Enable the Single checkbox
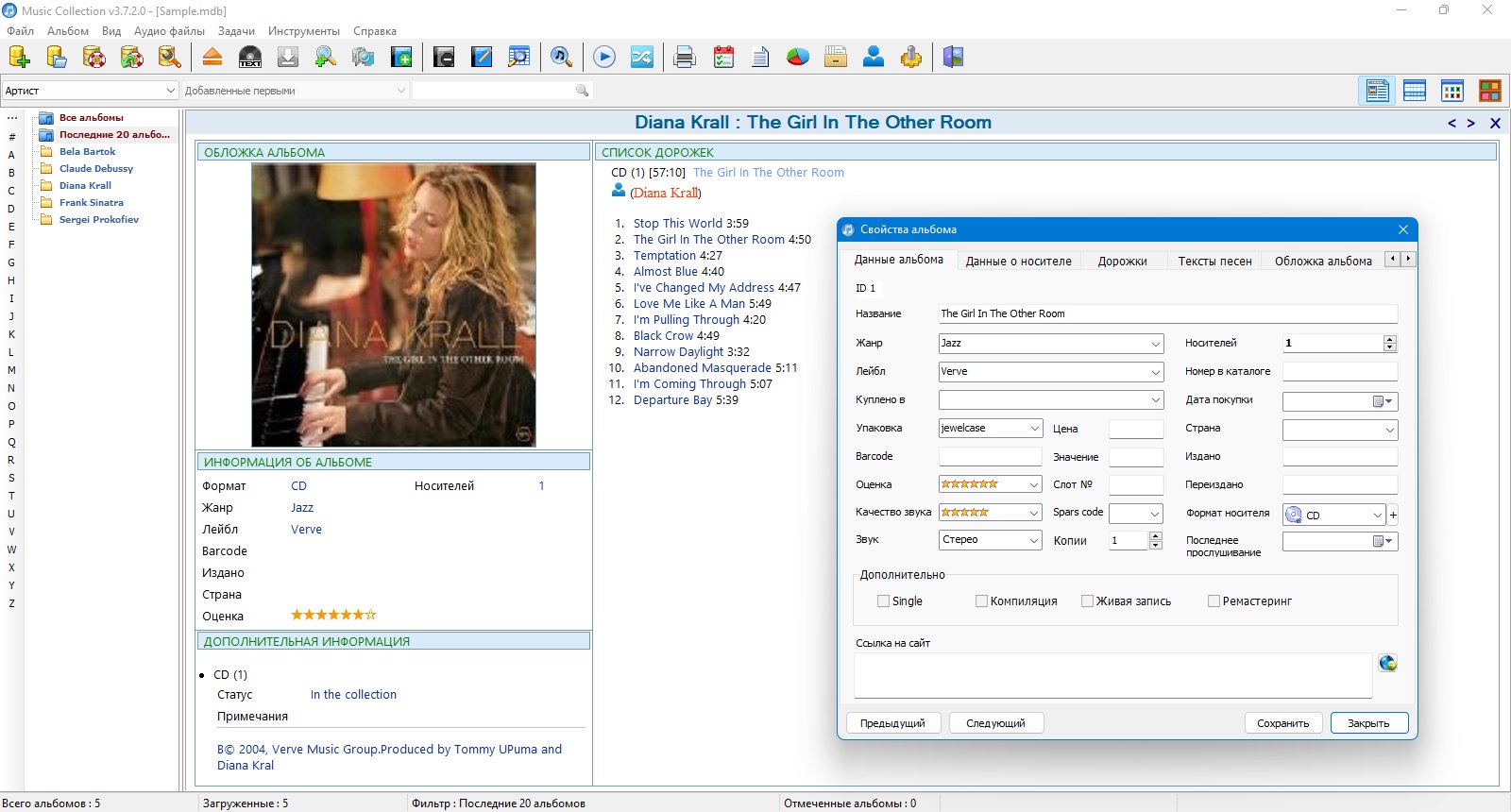The image size is (1511, 812). pos(883,601)
